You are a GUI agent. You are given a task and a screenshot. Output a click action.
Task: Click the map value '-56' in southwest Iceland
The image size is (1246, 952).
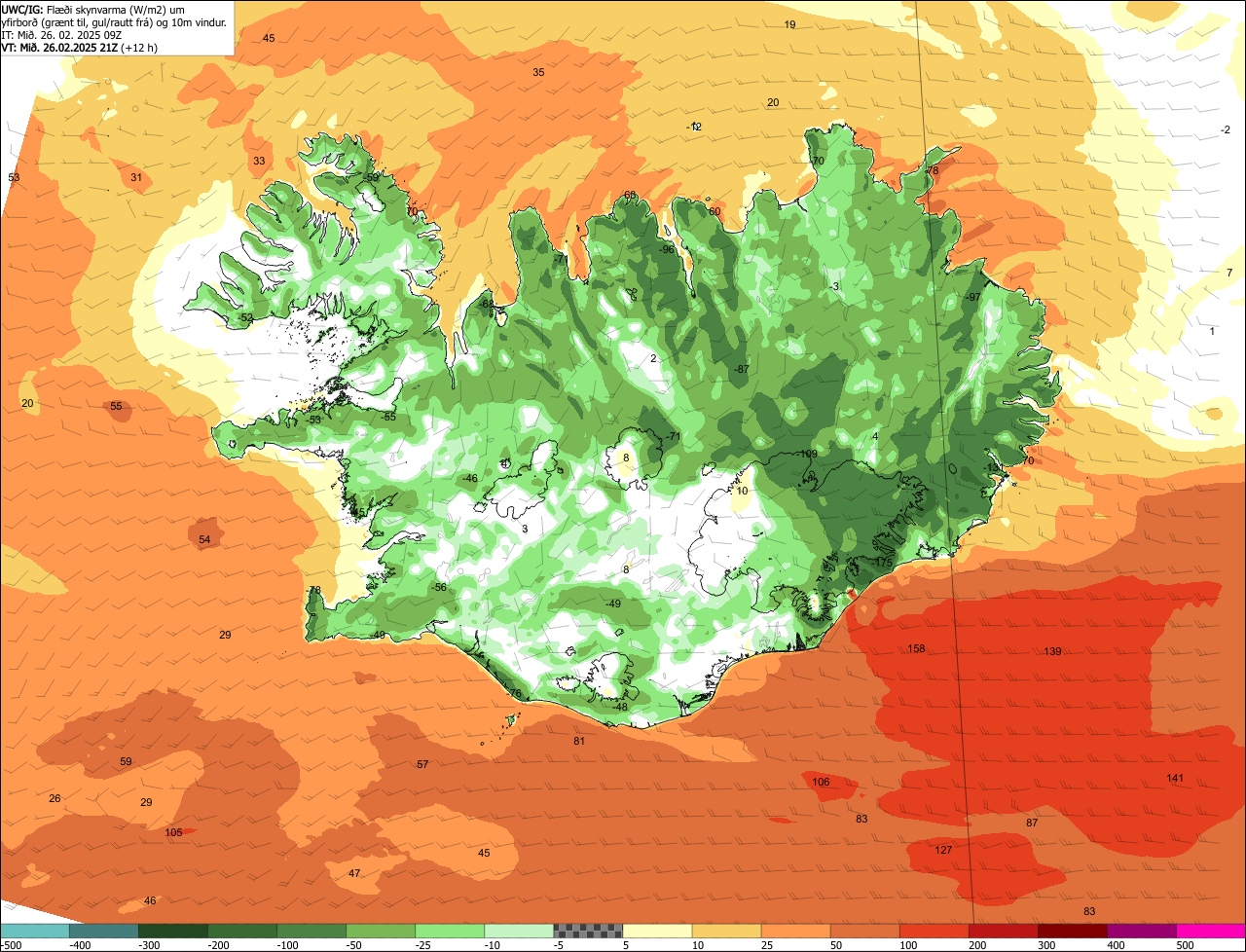[439, 588]
